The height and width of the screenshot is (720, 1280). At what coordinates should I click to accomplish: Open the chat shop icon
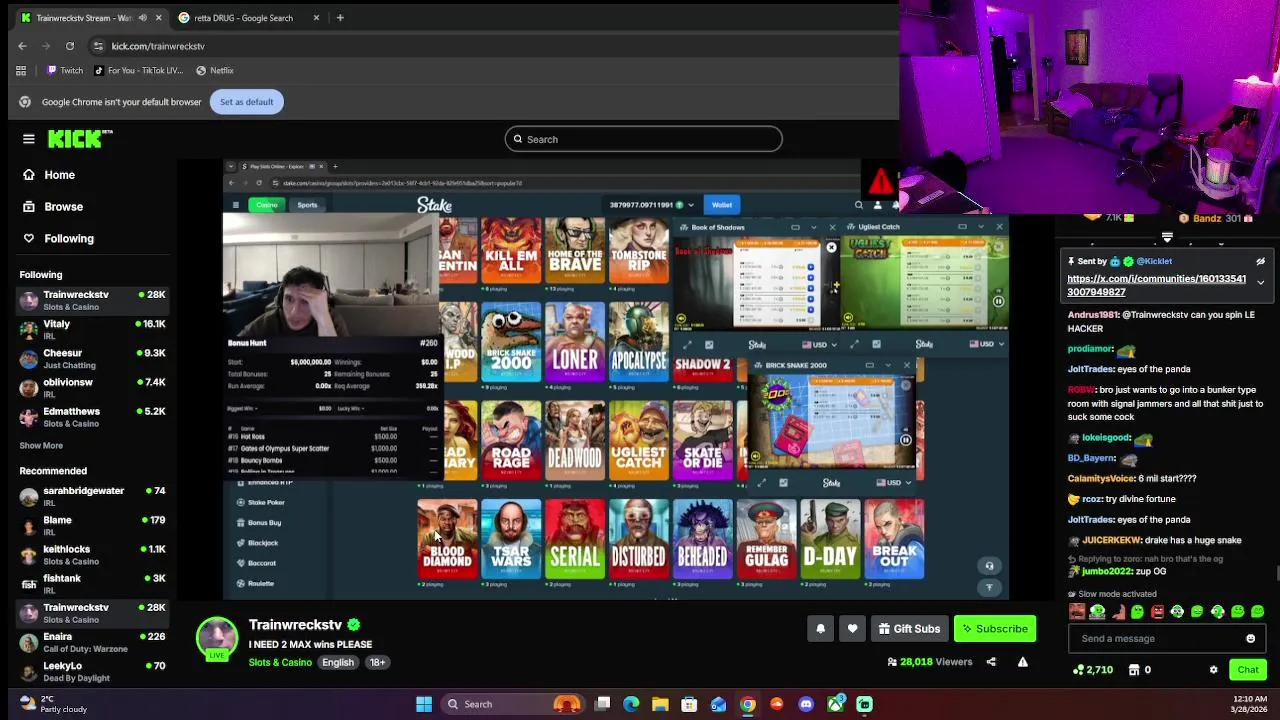tap(1135, 670)
